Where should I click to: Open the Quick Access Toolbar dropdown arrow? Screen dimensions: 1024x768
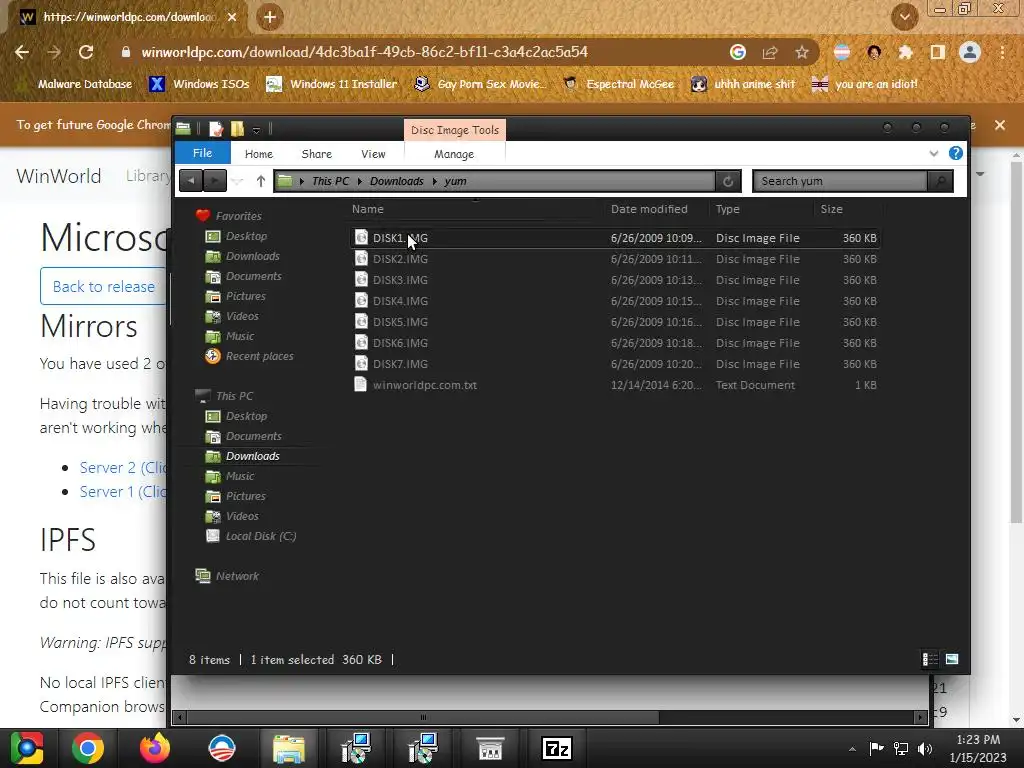pyautogui.click(x=256, y=130)
